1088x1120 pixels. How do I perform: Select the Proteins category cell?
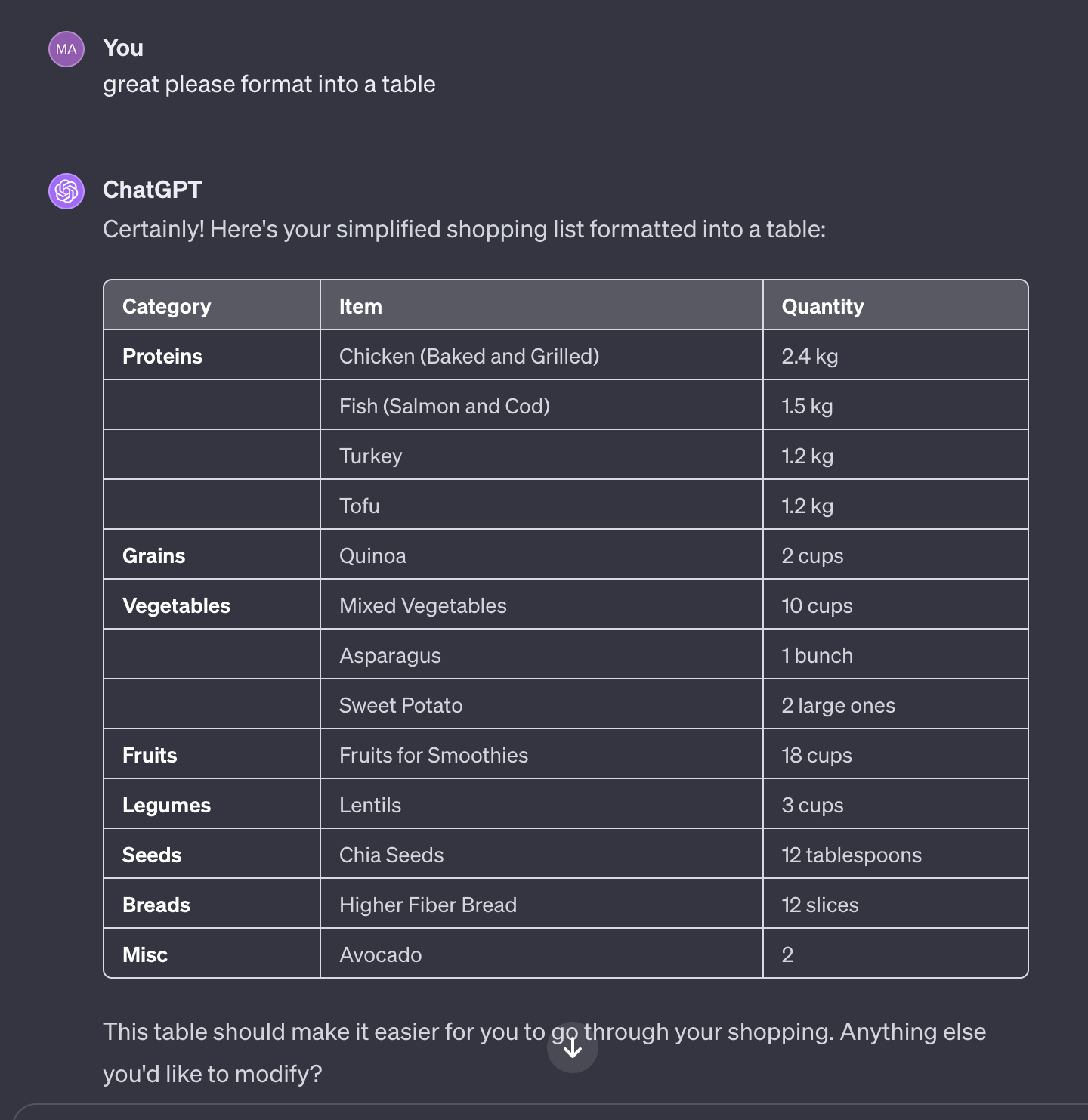[162, 356]
